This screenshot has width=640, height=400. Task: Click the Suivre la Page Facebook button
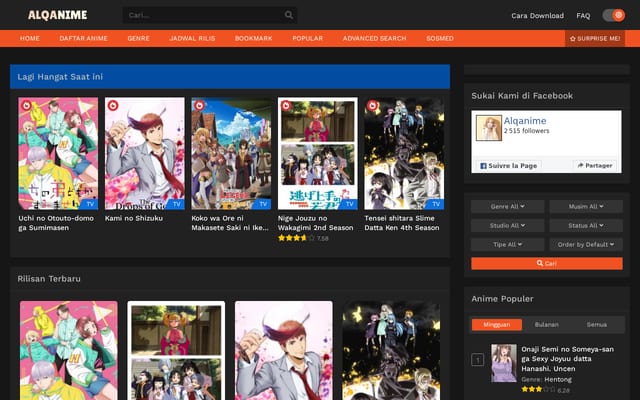click(x=509, y=166)
